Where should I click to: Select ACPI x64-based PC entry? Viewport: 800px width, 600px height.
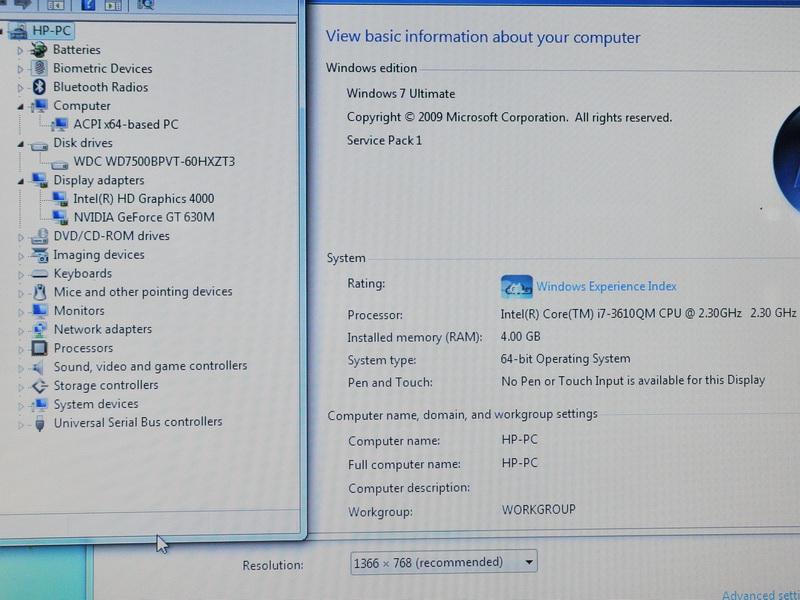[126, 124]
